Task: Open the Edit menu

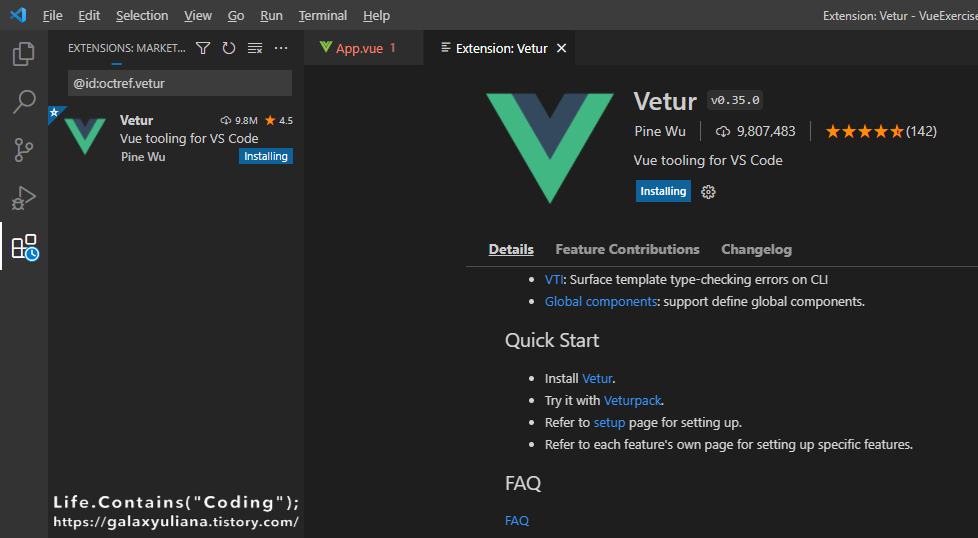Action: click(x=89, y=16)
